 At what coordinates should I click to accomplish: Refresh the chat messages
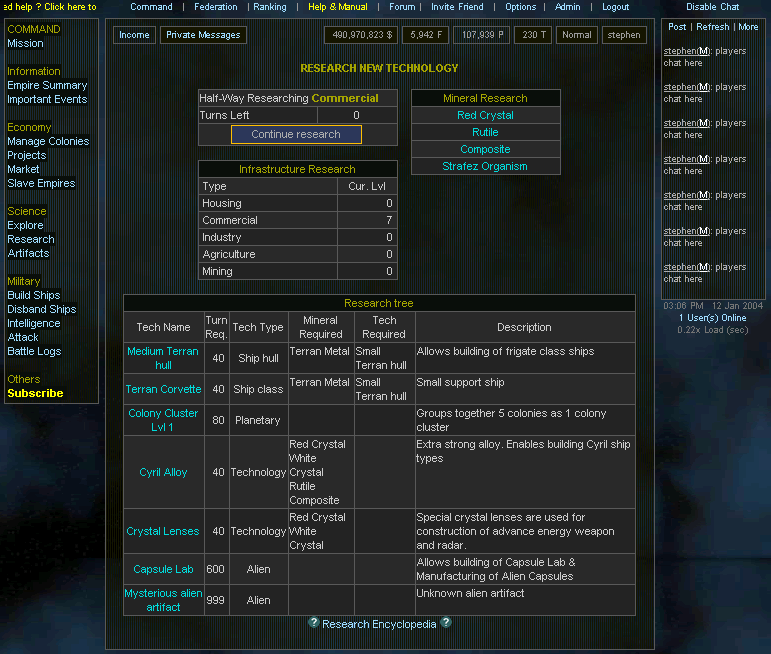coord(712,27)
